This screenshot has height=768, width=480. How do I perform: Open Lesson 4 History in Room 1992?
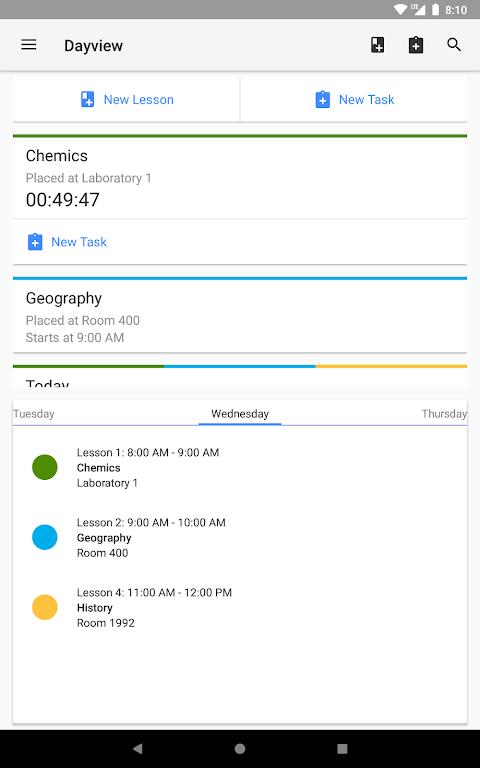pyautogui.click(x=240, y=607)
